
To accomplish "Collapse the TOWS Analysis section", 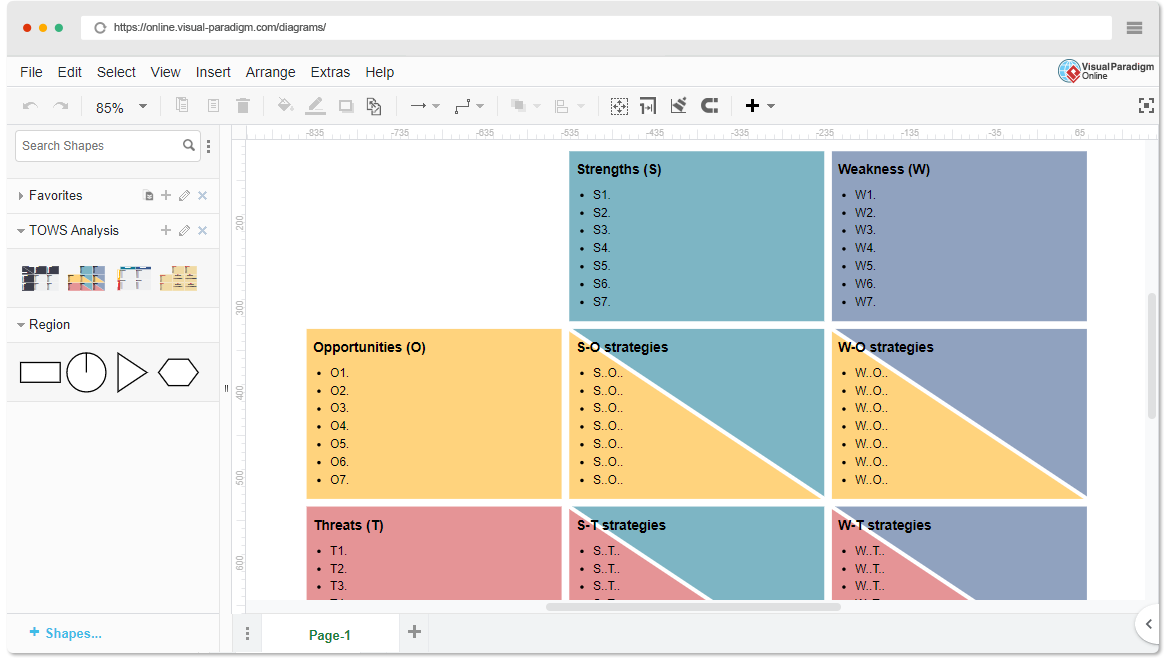I will click(21, 231).
